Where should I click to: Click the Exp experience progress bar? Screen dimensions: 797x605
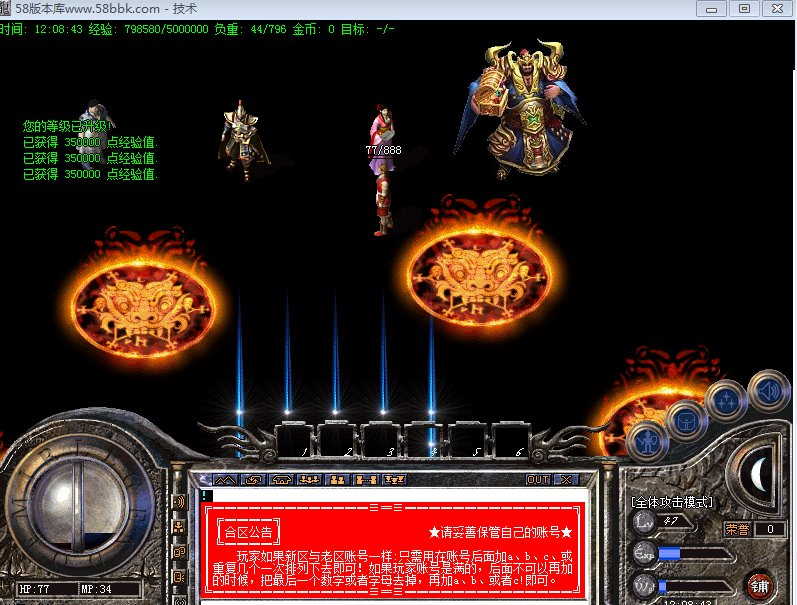tap(697, 554)
